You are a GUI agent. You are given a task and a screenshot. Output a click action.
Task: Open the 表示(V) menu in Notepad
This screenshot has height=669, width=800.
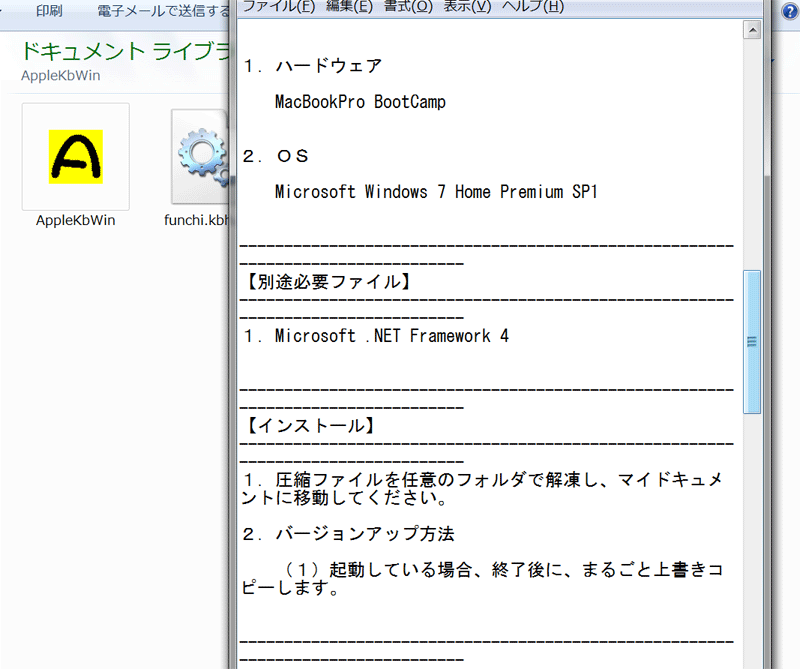click(467, 7)
